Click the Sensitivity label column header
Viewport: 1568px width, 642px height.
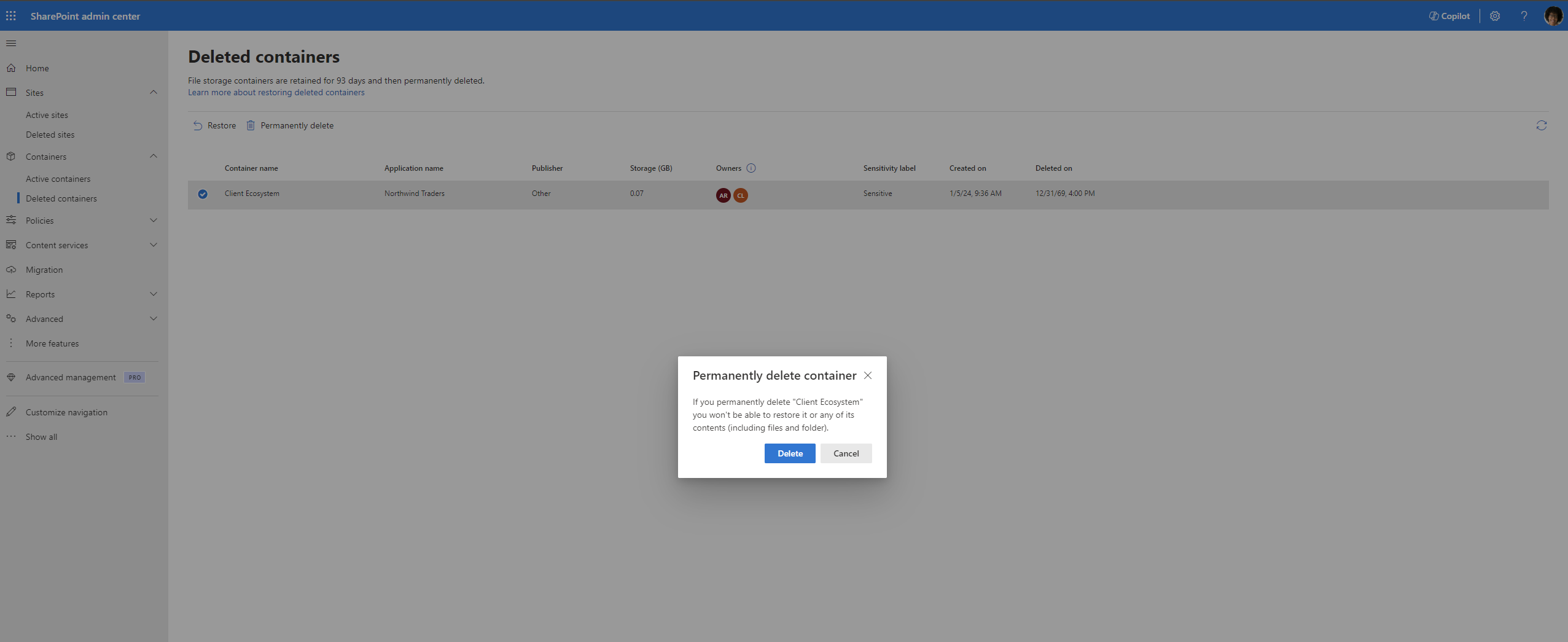point(889,168)
